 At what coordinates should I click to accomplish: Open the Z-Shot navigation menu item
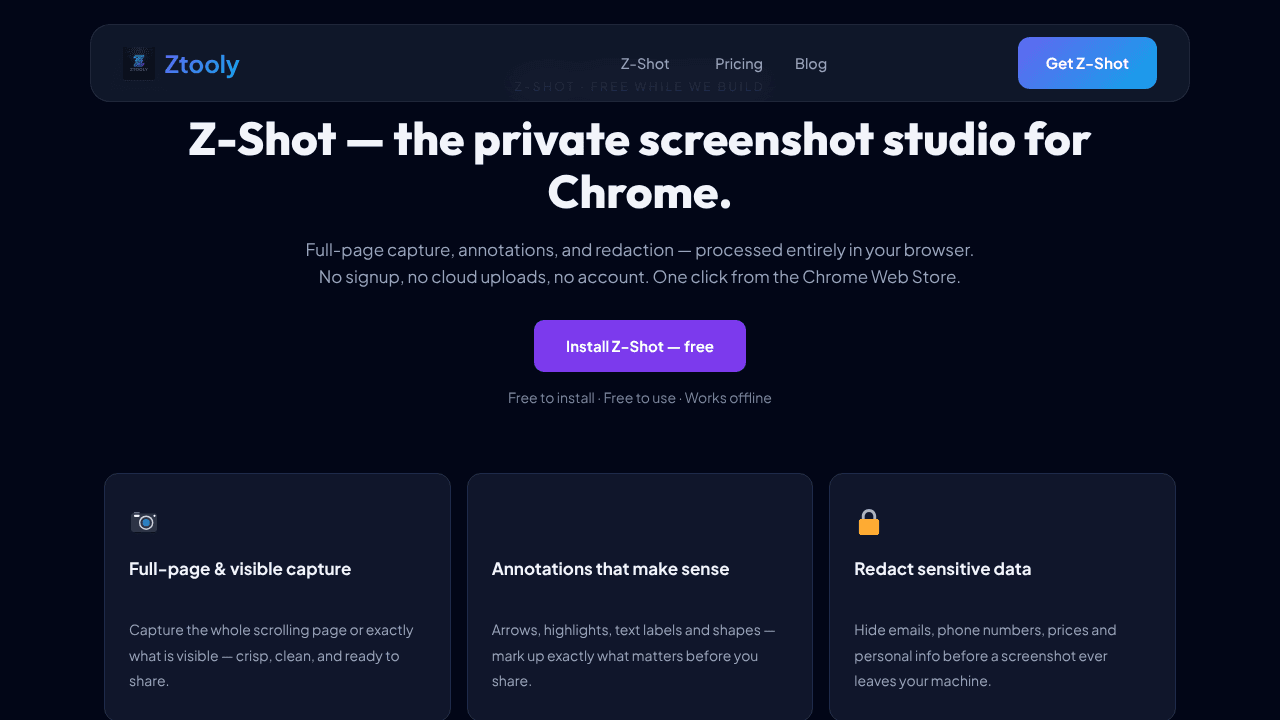click(x=645, y=64)
